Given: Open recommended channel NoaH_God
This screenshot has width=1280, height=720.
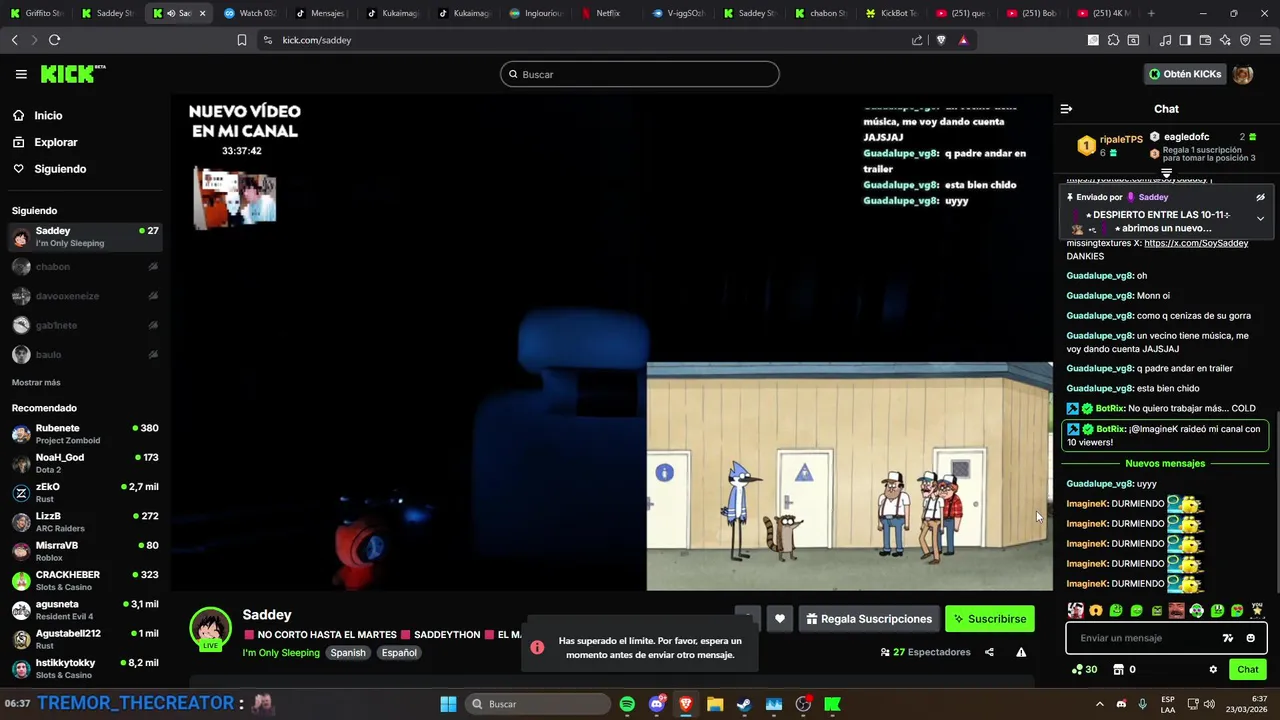Looking at the screenshot, I should click(x=85, y=463).
